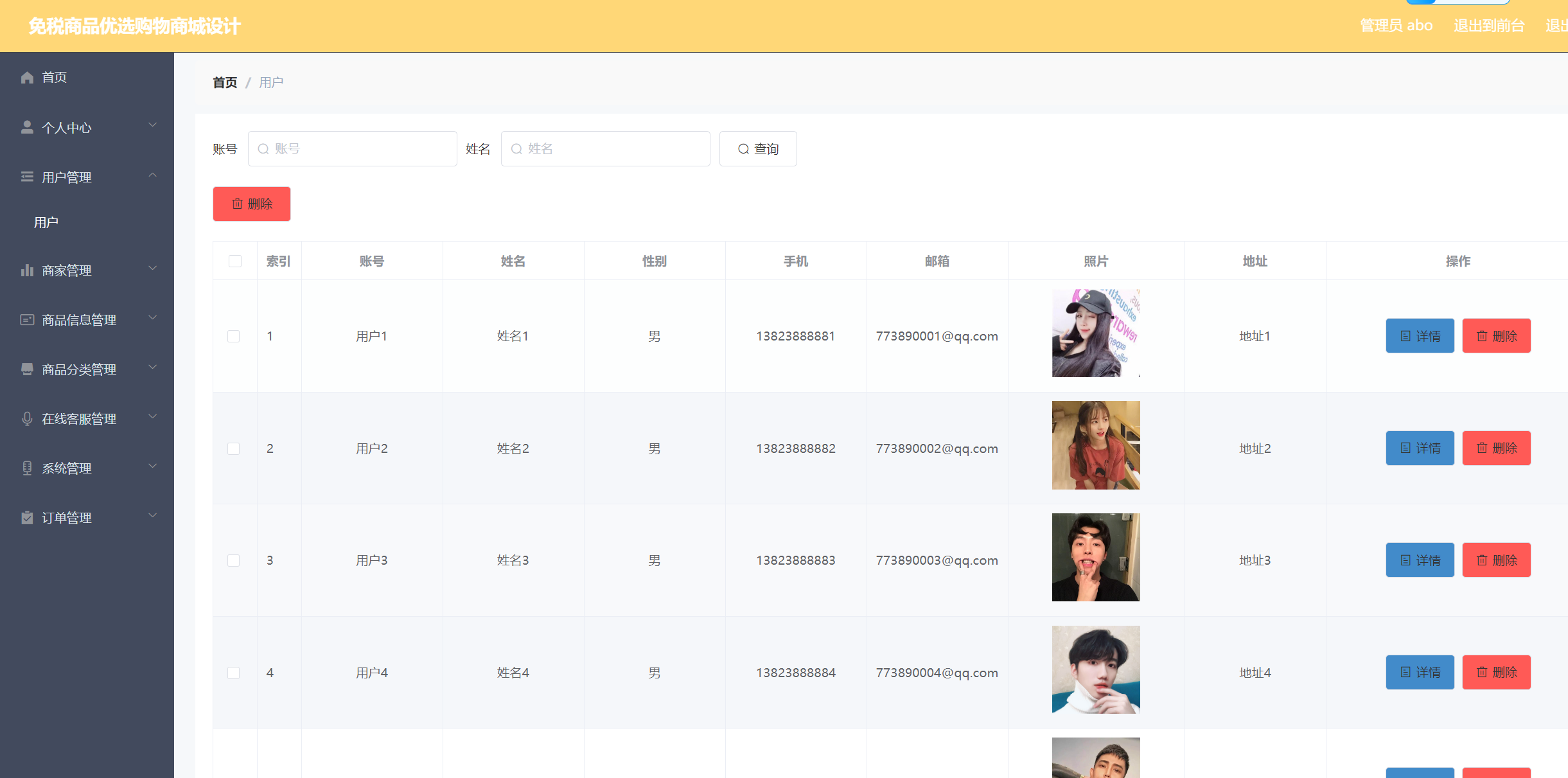
Task: Check the checkbox for row 用户1
Action: [234, 337]
